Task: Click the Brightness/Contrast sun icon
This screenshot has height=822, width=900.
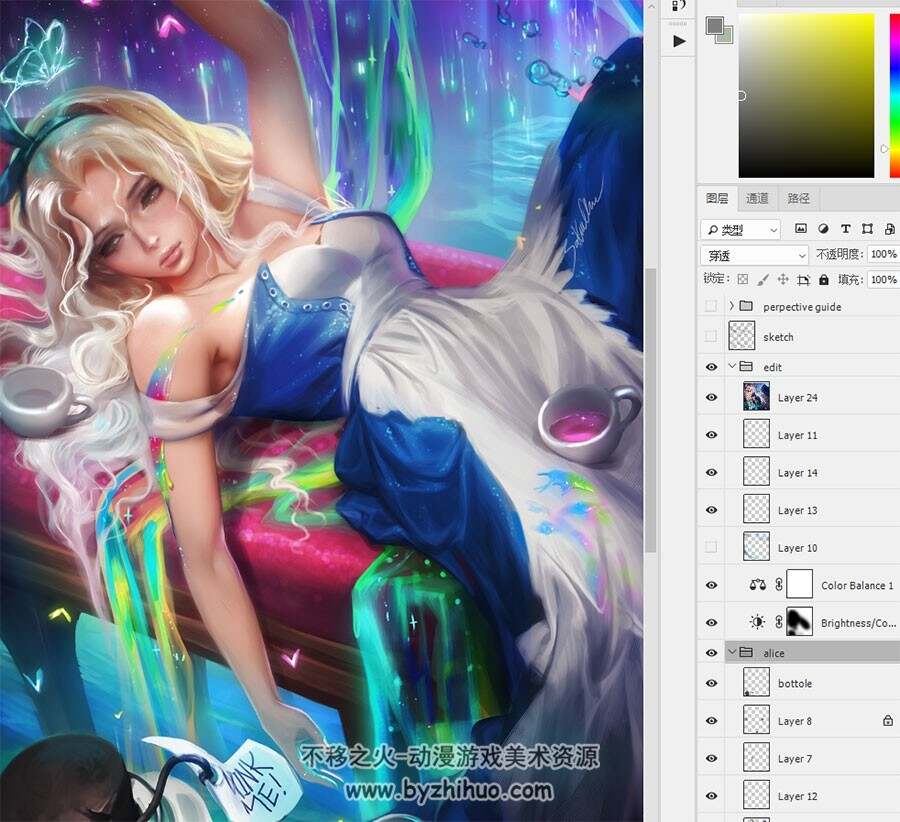Action: [758, 622]
